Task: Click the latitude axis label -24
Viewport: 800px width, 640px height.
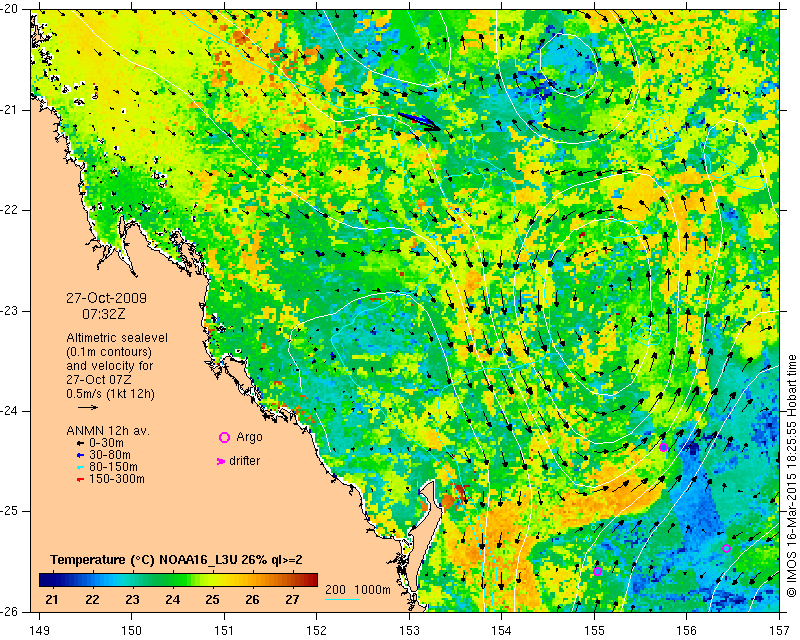Action: click(x=9, y=411)
